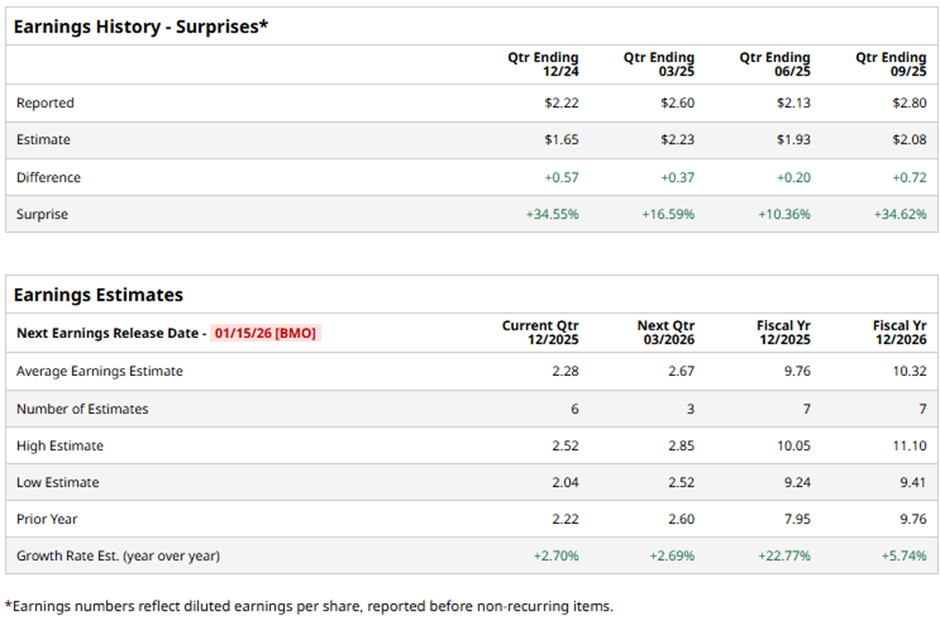Click the Current Qtr 12/2025 column header
Screen dimensions: 940x625
pyautogui.click(x=540, y=333)
